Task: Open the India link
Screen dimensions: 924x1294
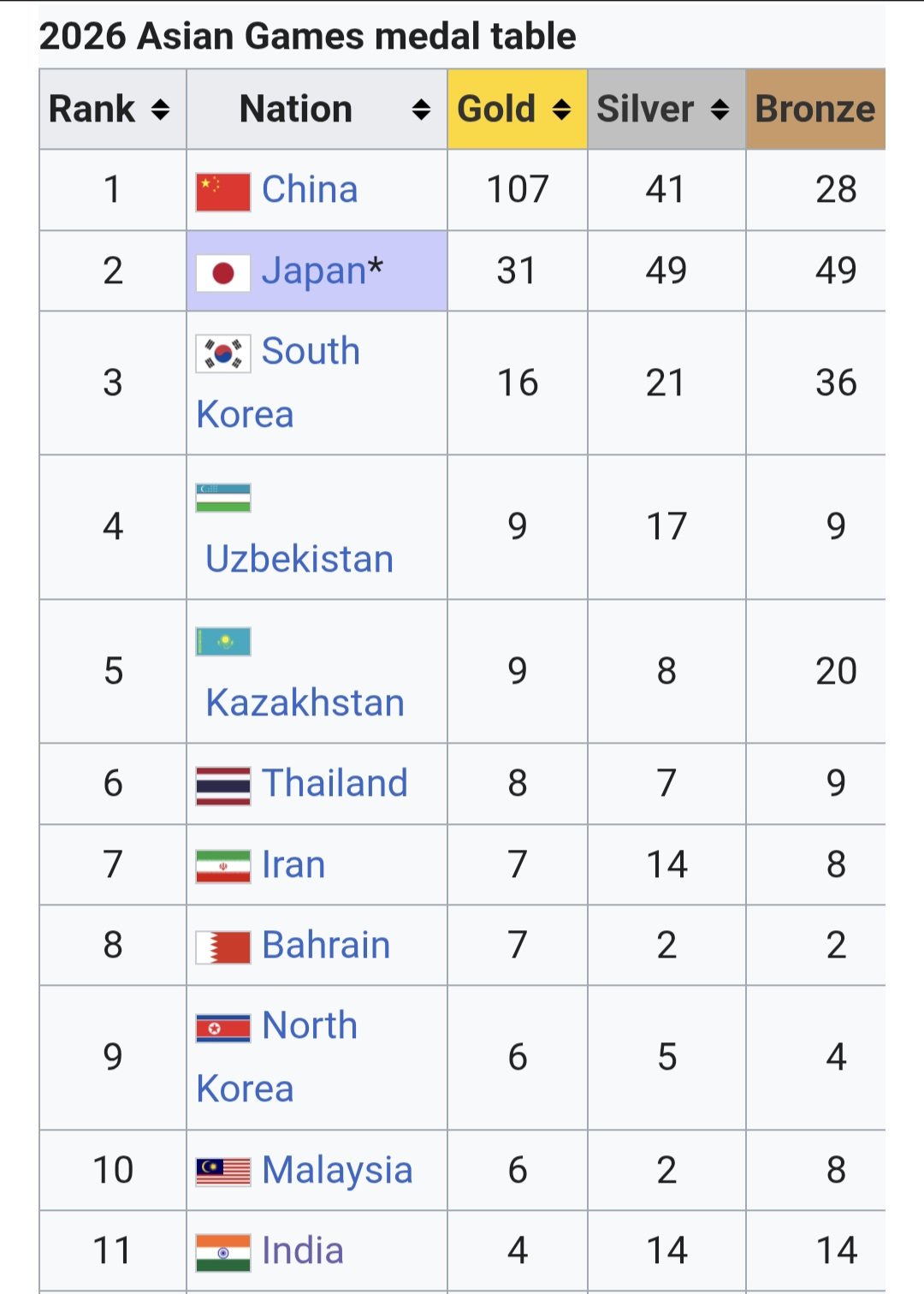Action: click(x=303, y=1251)
